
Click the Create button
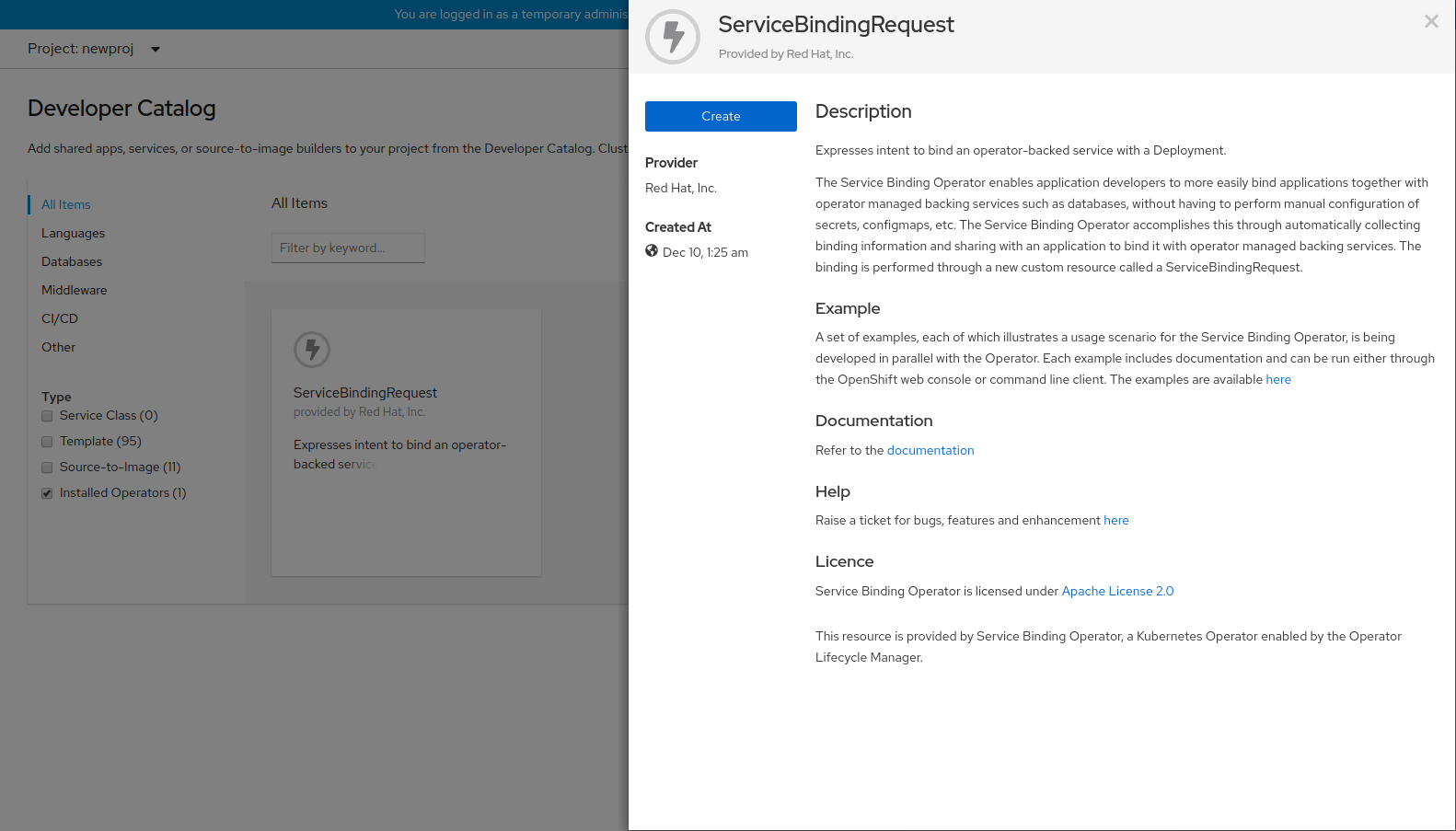(x=721, y=116)
